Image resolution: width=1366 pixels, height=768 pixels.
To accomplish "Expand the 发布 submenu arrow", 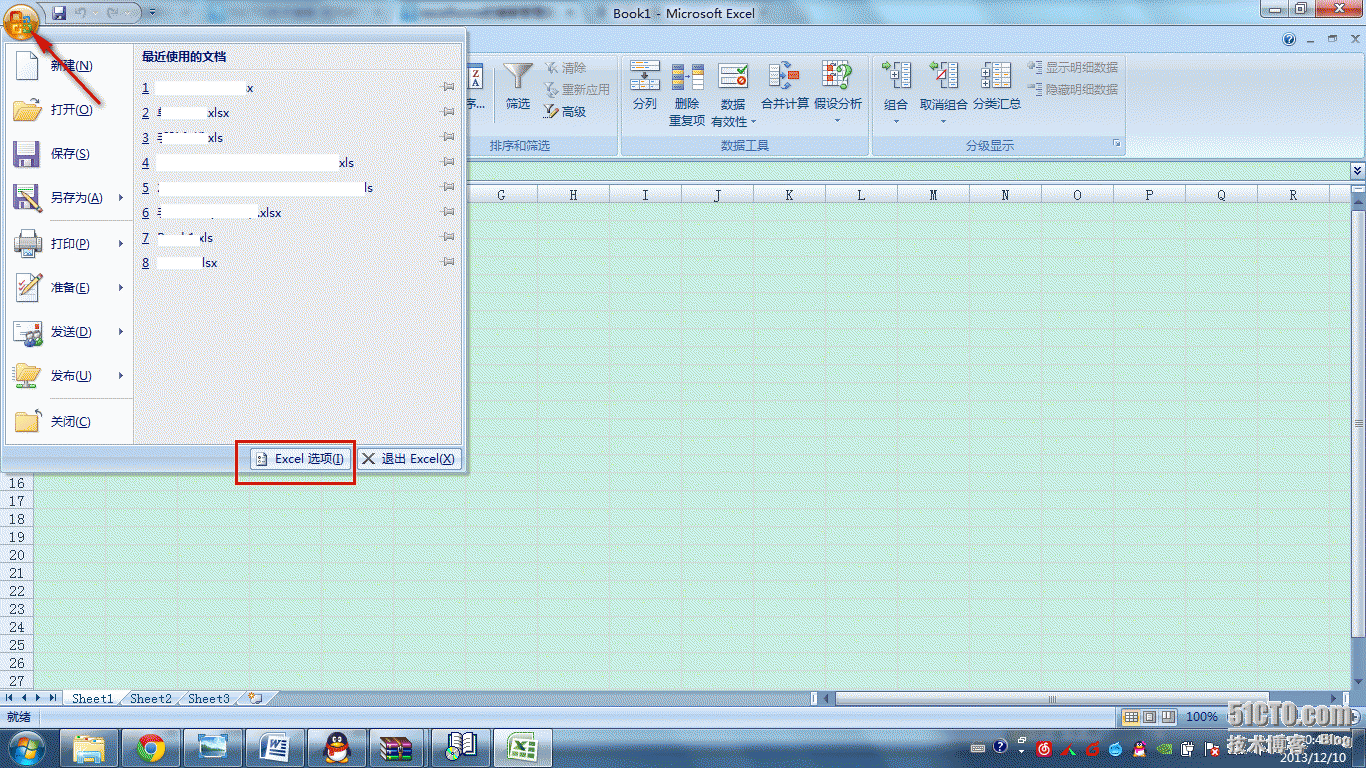I will tap(121, 376).
